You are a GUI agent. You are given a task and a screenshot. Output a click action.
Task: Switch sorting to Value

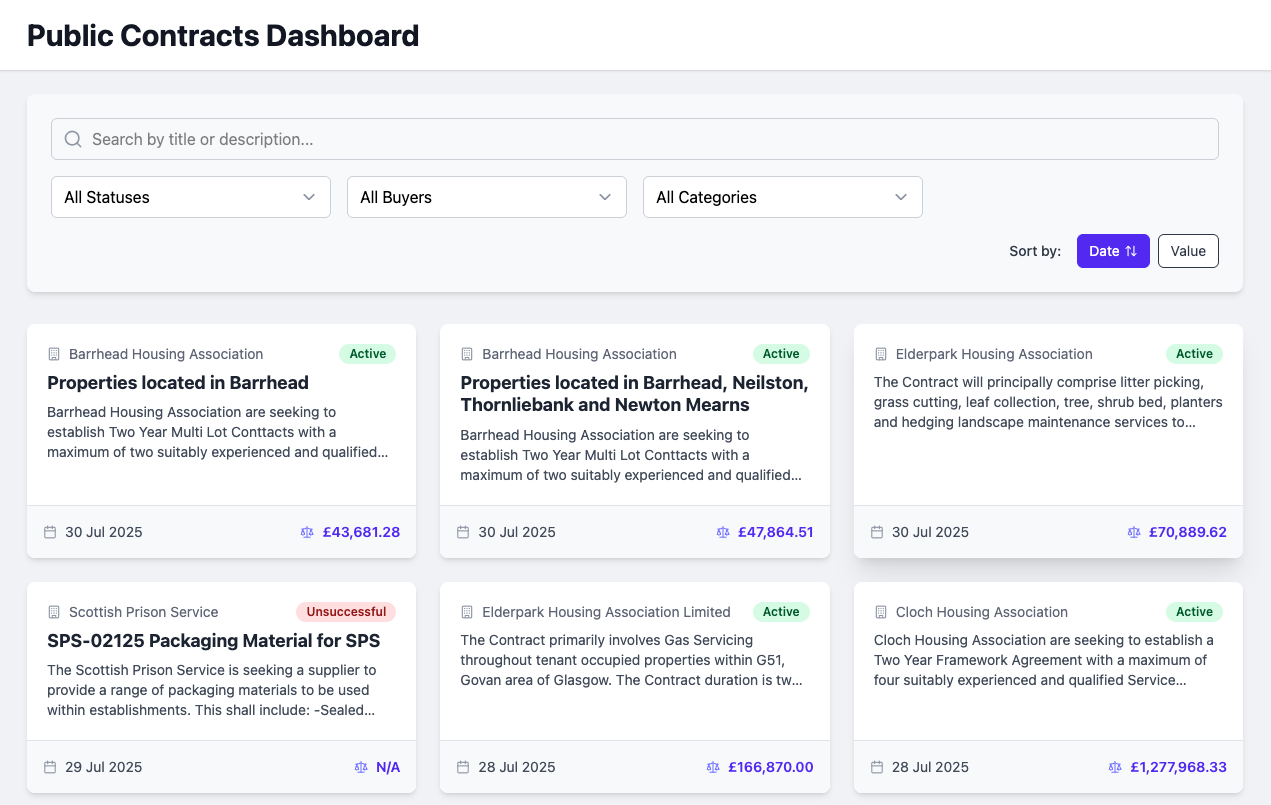tap(1188, 251)
